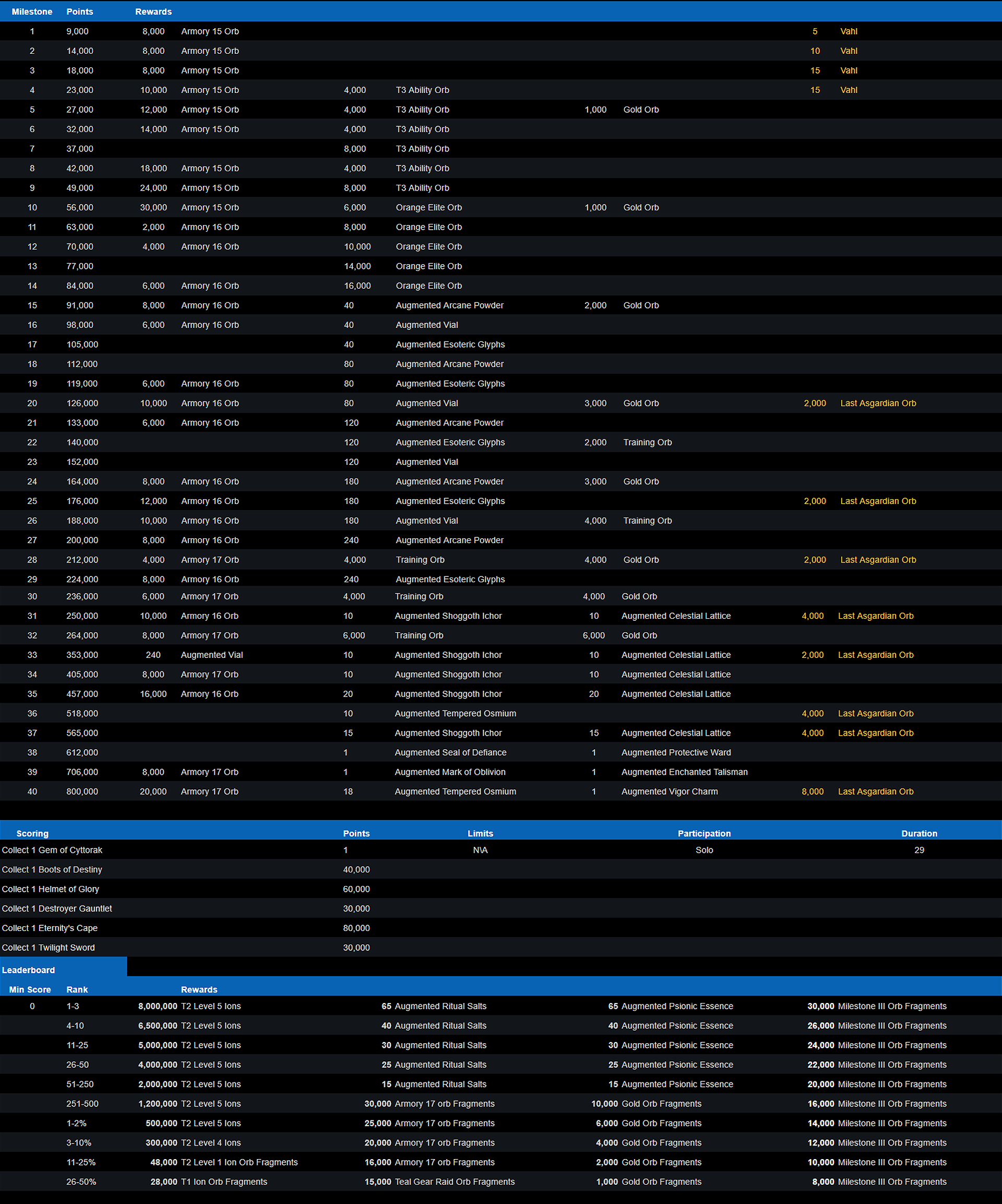
Task: Click the Rewards header of the milestone table
Action: (153, 11)
